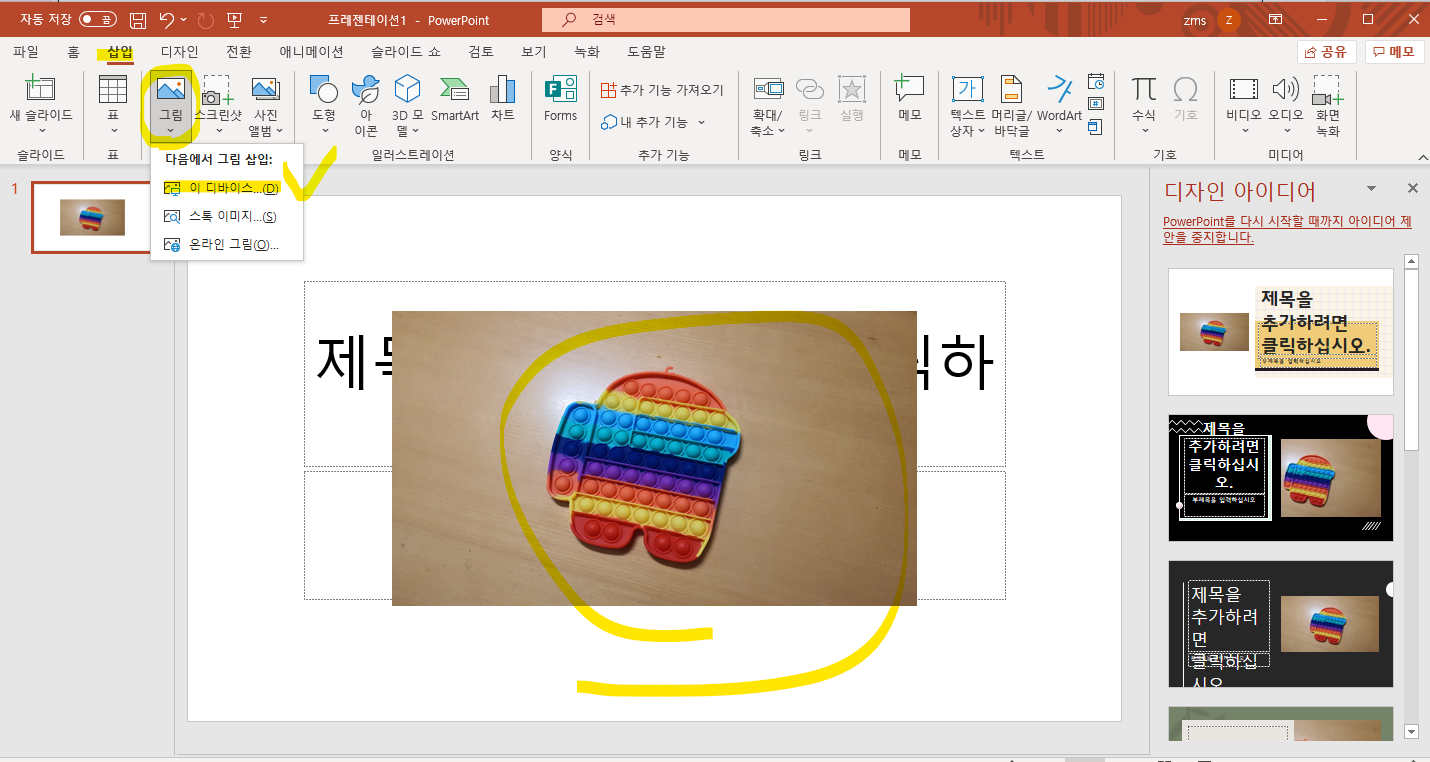
Task: Select 온라인 그림 menu entry
Action: tap(227, 244)
